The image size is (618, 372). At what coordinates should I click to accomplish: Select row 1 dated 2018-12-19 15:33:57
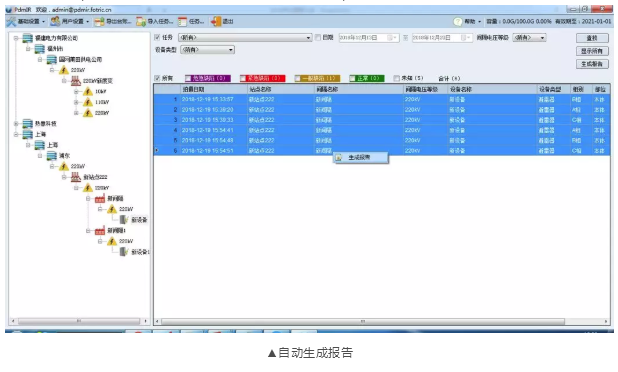tap(382, 99)
